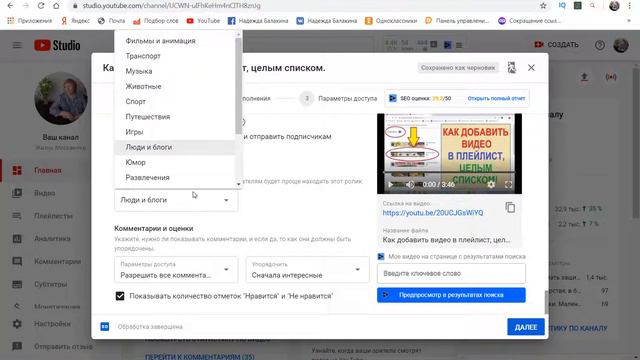Bookmark this page with star icon
This screenshot has height=360, width=640.
[x=543, y=6]
